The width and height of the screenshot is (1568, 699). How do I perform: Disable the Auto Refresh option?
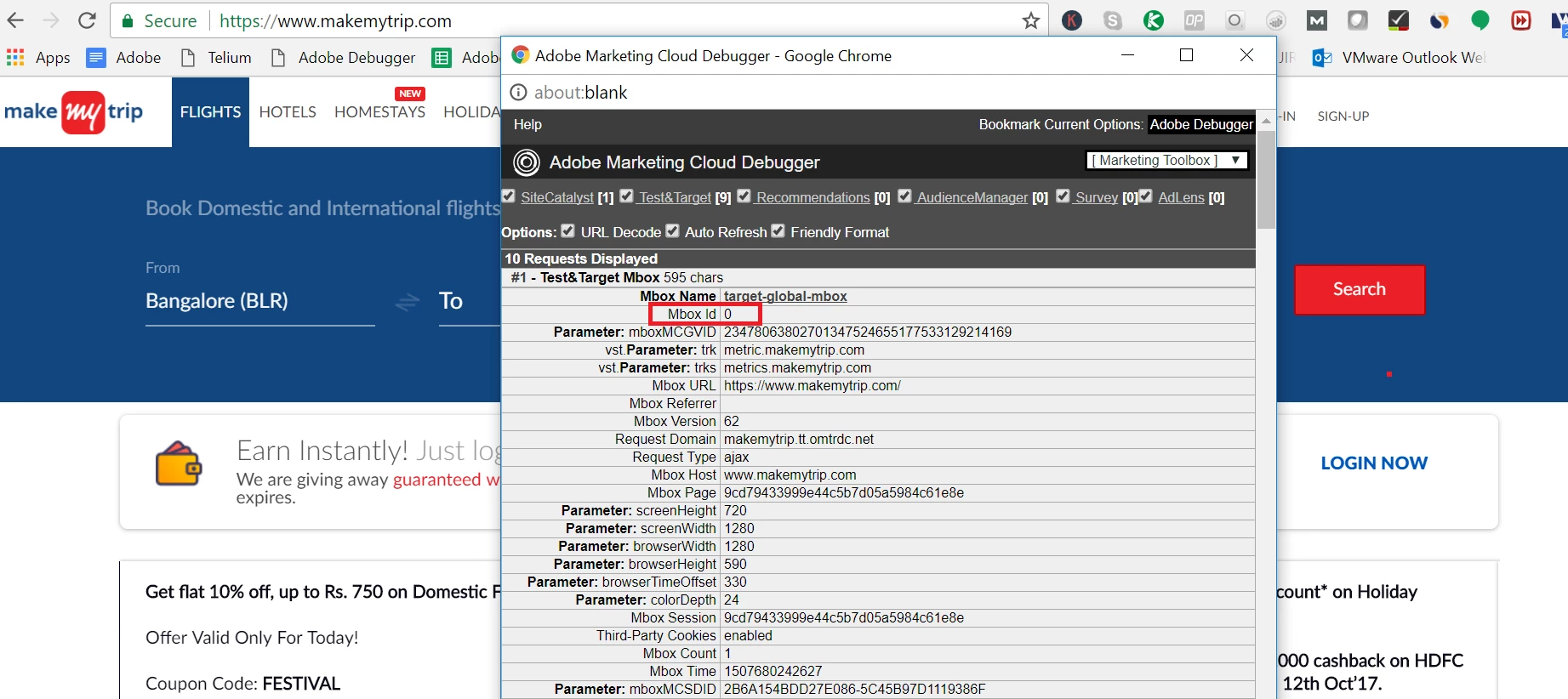click(x=673, y=231)
